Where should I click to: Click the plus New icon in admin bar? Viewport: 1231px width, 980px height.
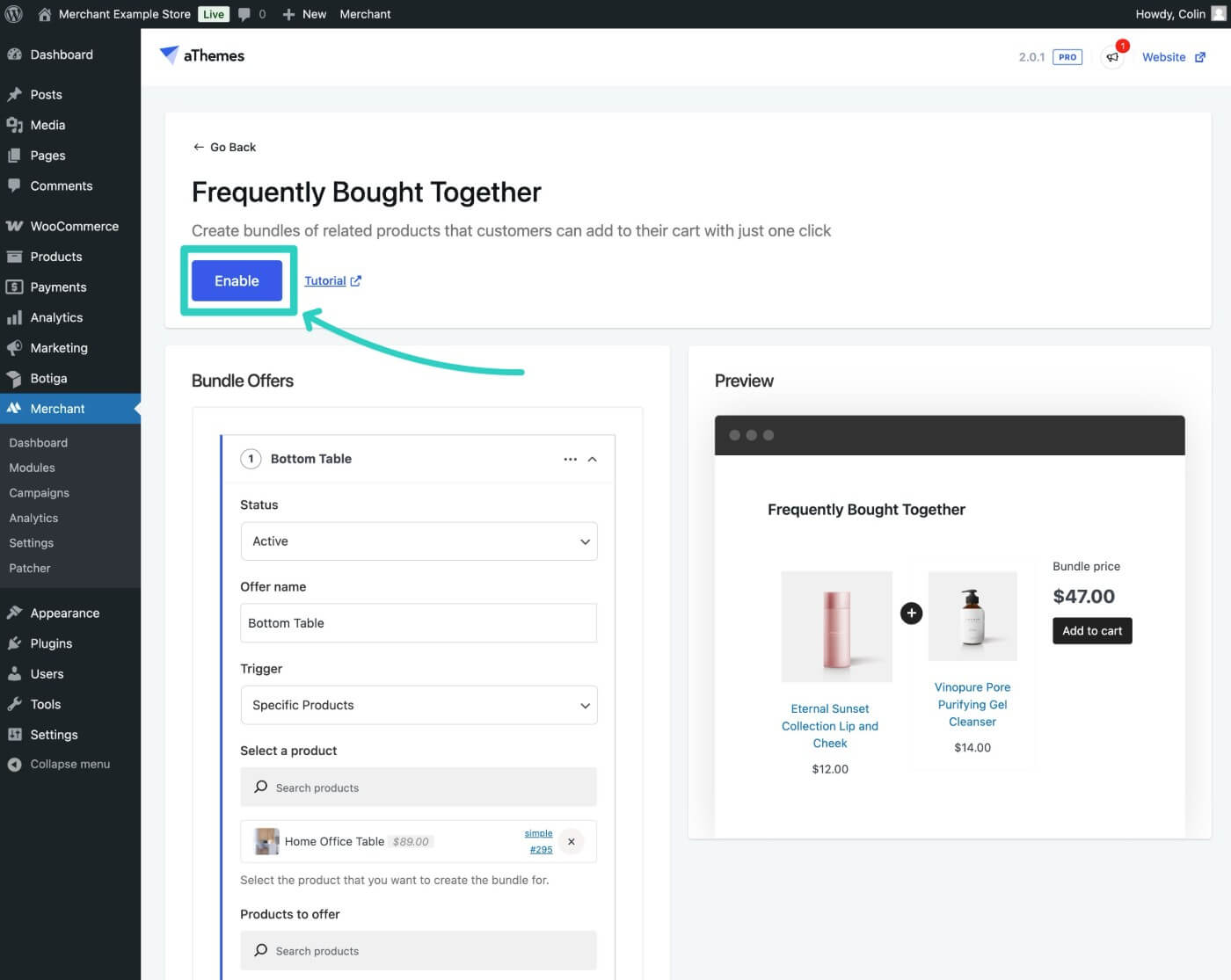click(288, 14)
